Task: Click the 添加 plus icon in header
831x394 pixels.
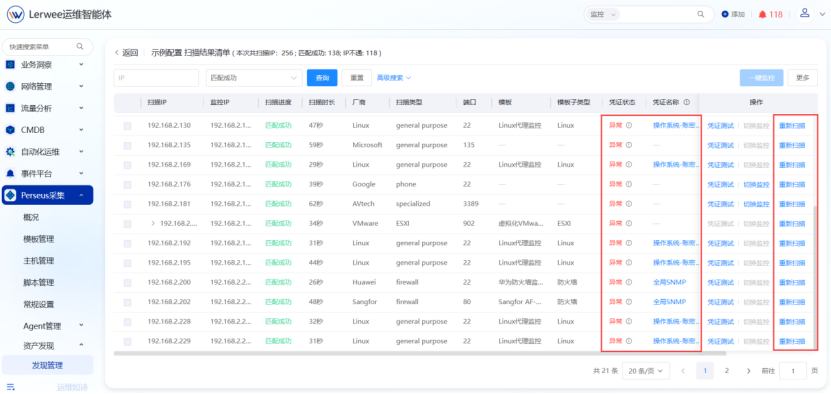Action: (725, 14)
